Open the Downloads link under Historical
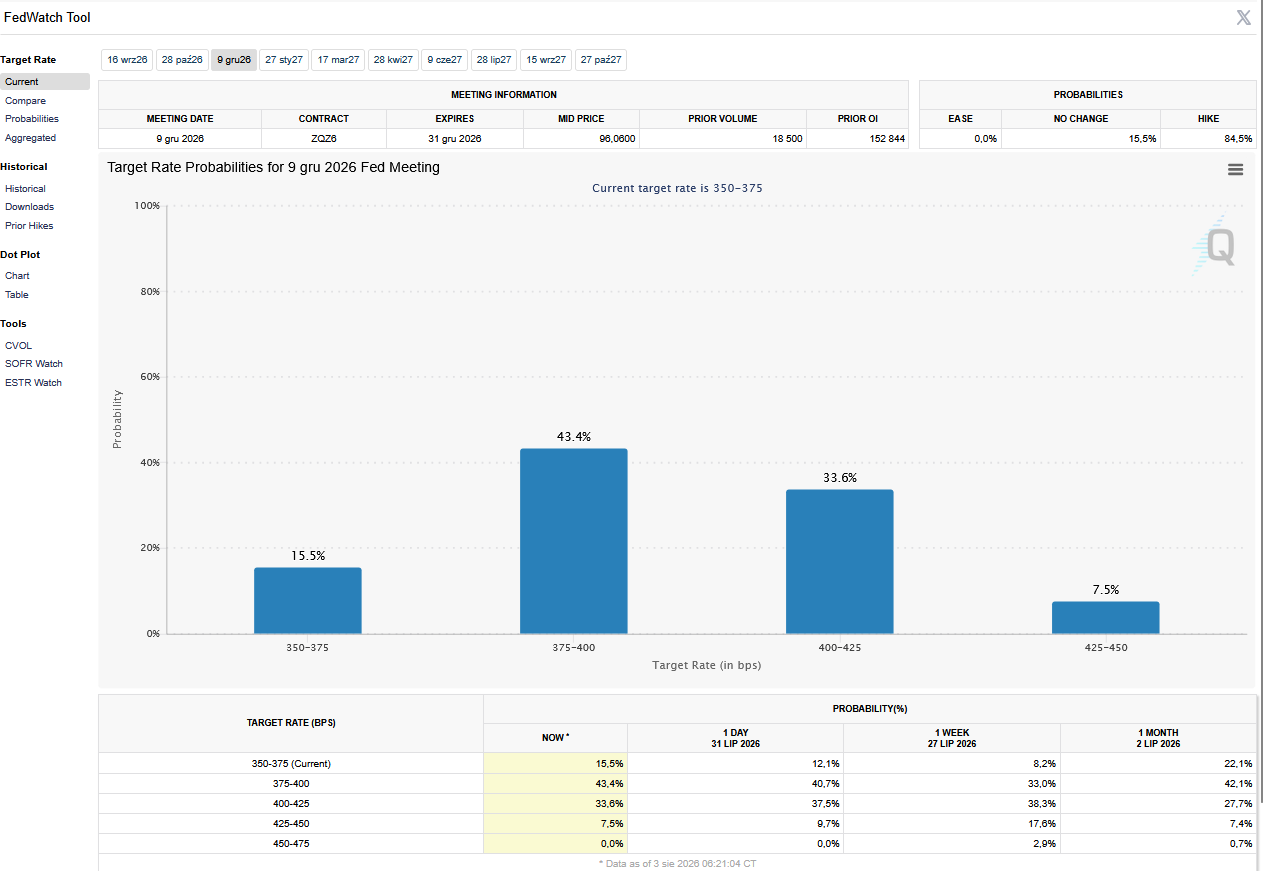Image resolution: width=1270 pixels, height=871 pixels. pyautogui.click(x=29, y=207)
